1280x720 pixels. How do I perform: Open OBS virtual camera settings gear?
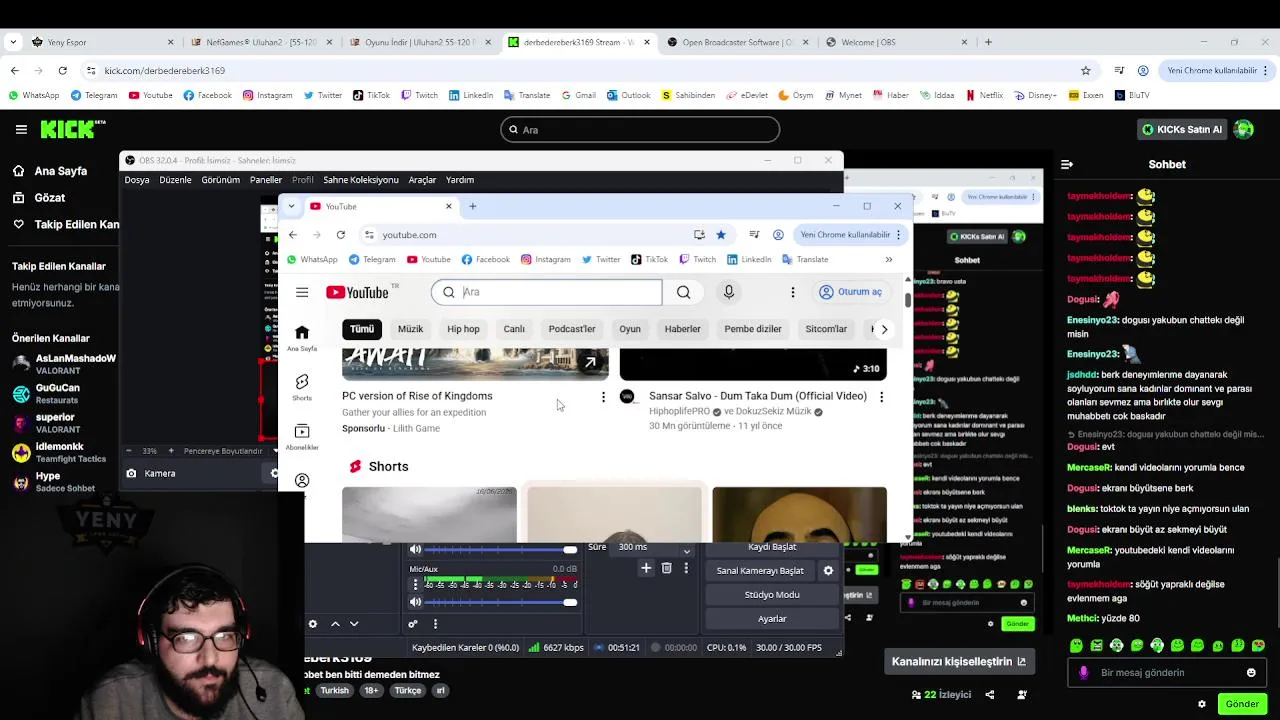click(828, 570)
